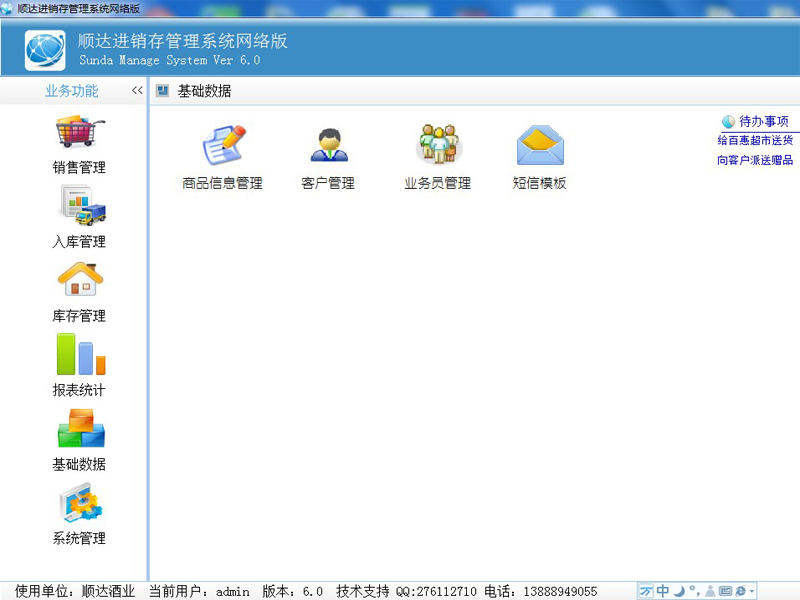The image size is (800, 600).
Task: Collapse the 业务功能 sidebar with double chevron
Action: click(137, 91)
